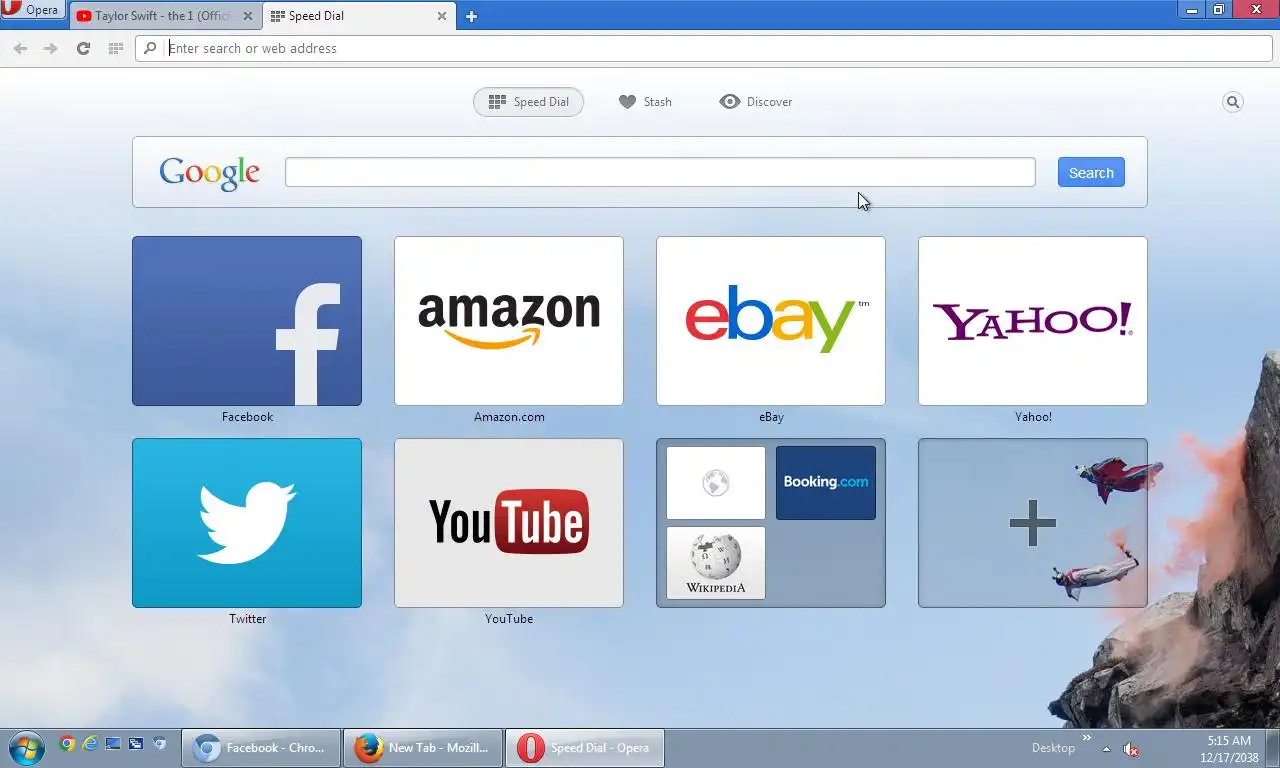Close the Speed Dial tab
Screen dimensions: 1280x768
coord(442,16)
